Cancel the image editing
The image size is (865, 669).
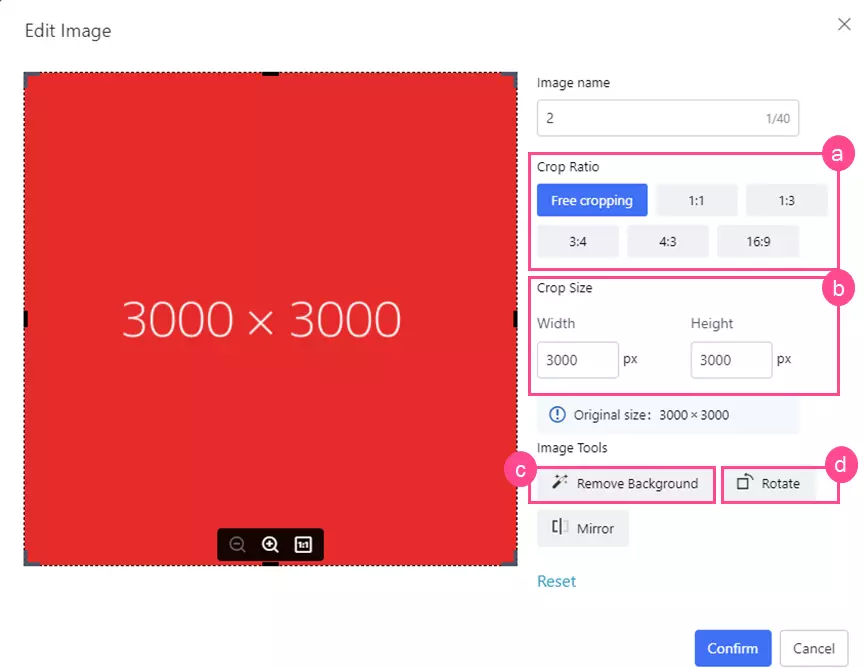pyautogui.click(x=814, y=648)
